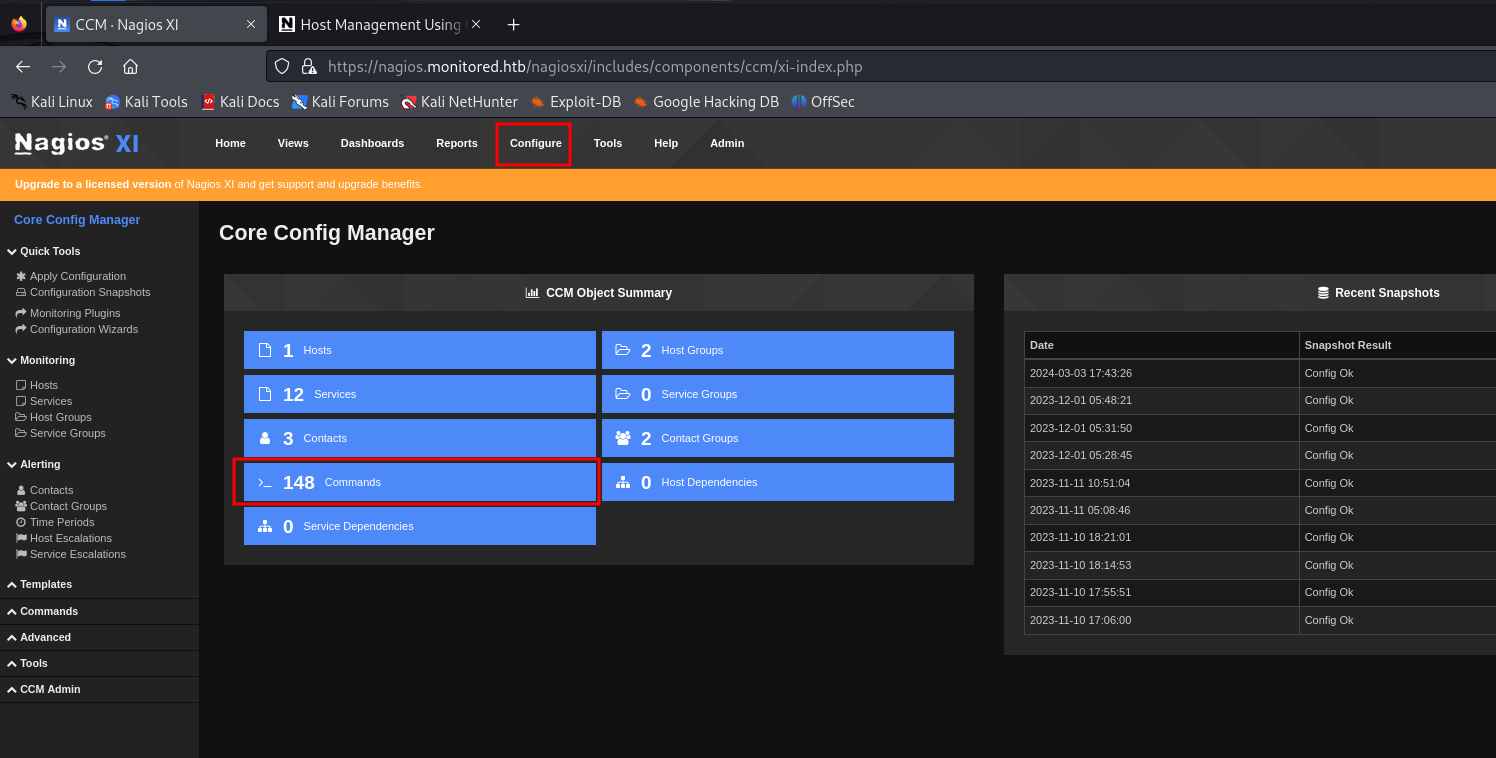Click the Services file icon in sidebar
This screenshot has width=1496, height=758.
(x=21, y=401)
